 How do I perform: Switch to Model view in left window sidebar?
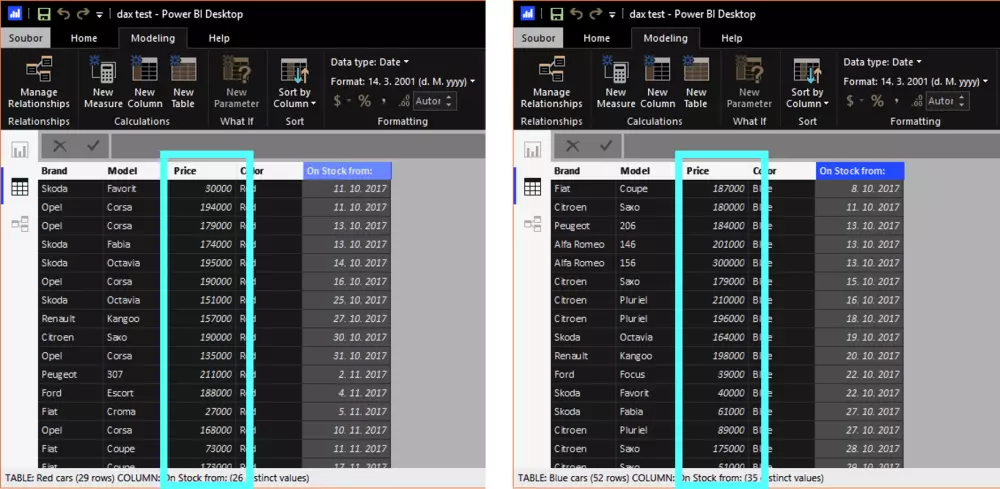point(20,224)
